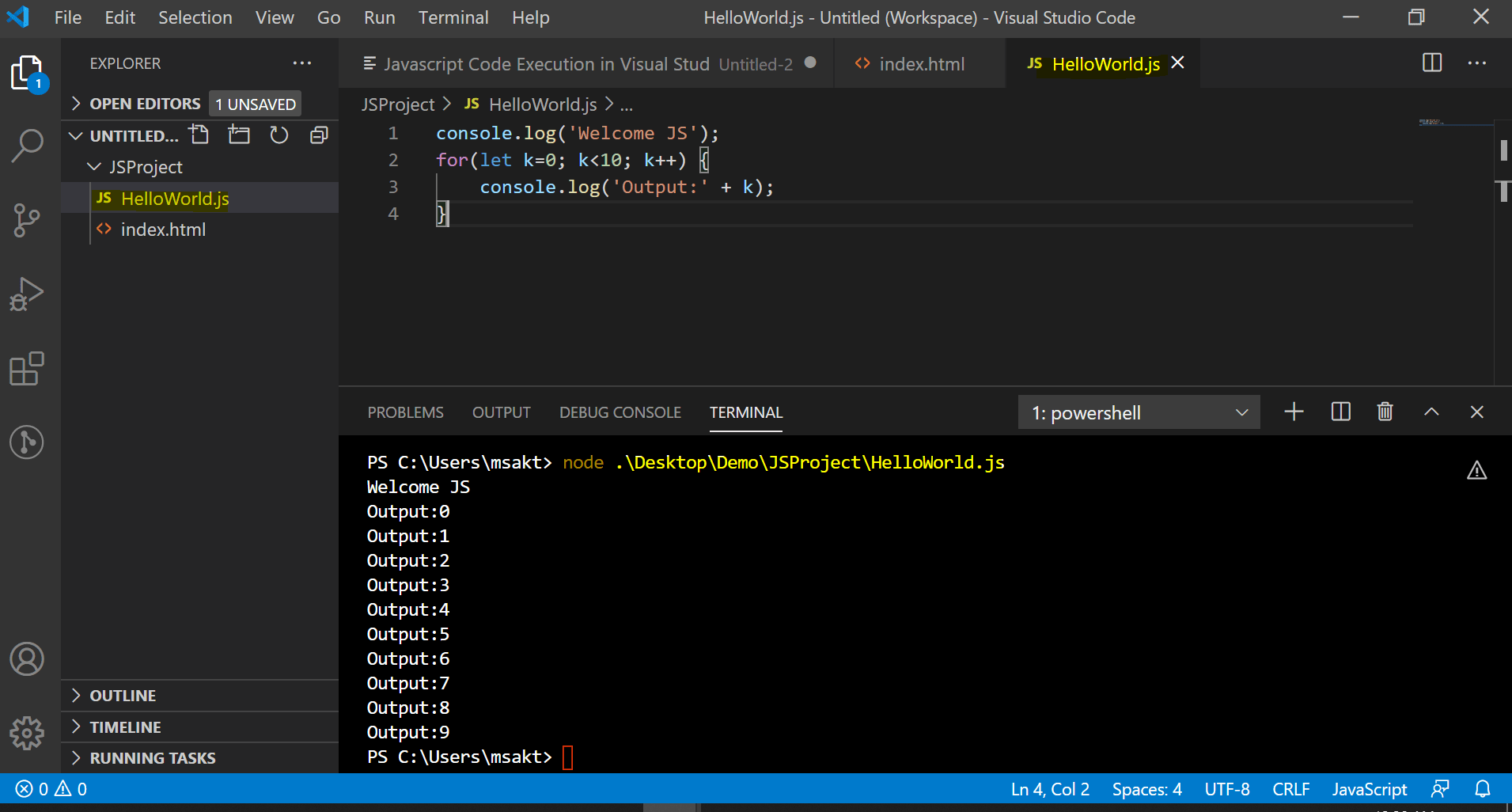1512x812 pixels.
Task: Change the UTF-8 file encoding
Action: pyautogui.click(x=1227, y=788)
